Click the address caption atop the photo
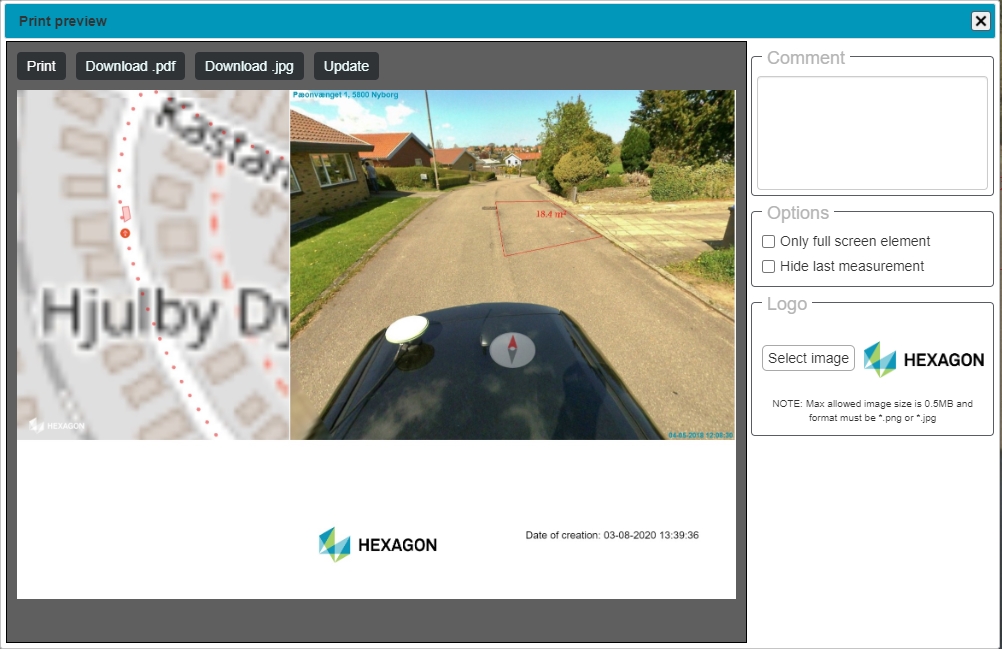The image size is (1002, 649). 345,95
